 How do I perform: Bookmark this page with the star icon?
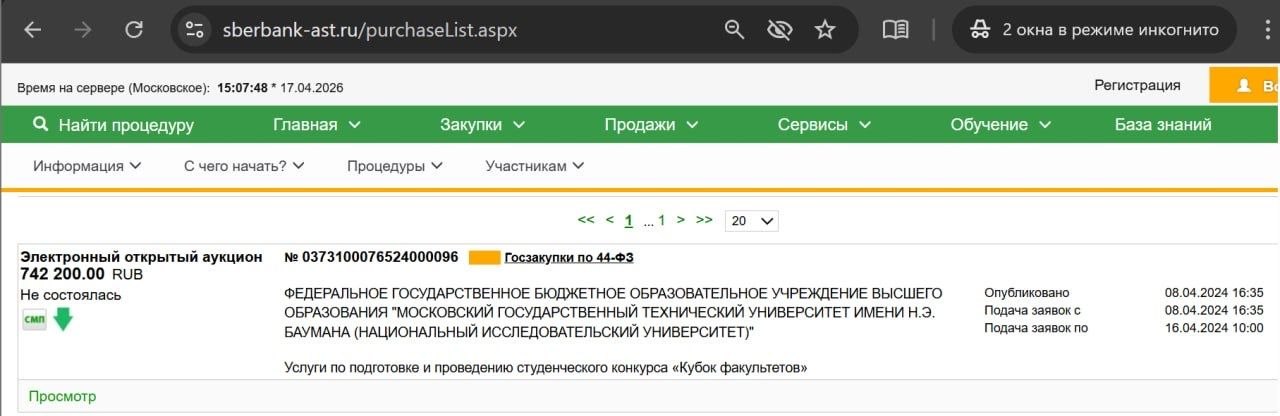pos(824,30)
